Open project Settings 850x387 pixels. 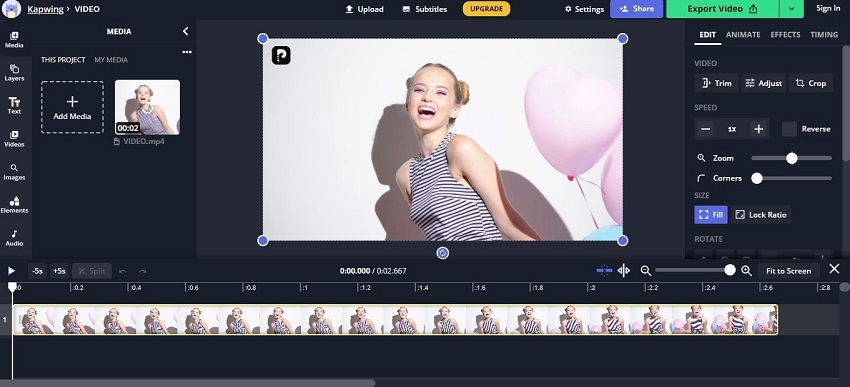tap(584, 9)
